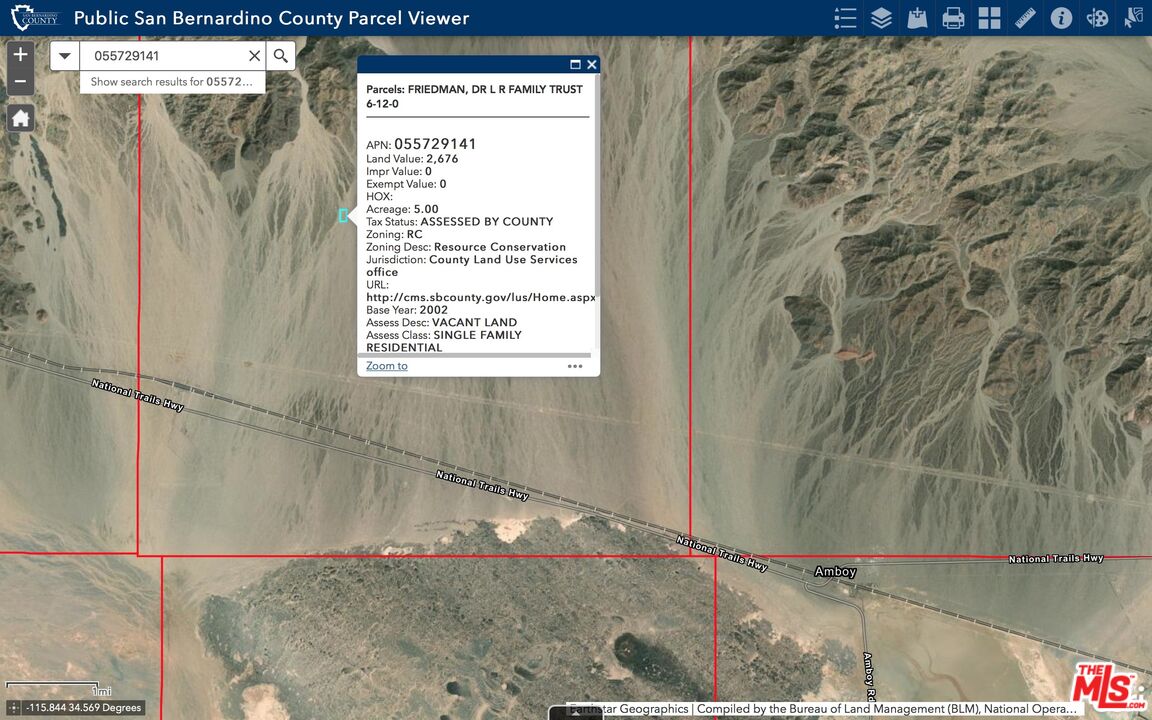Screen dimensions: 1152x720
Task: Open the Add Data widget
Action: pos(917,18)
